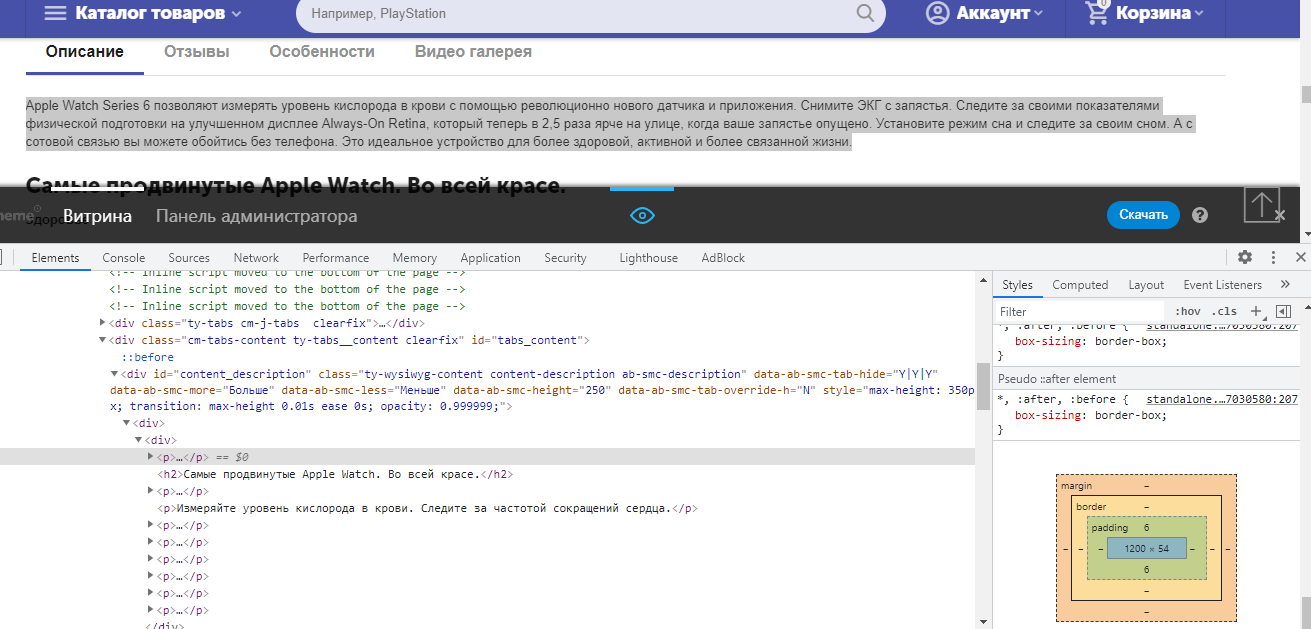
Task: Expand the Каталог товаров dropdown
Action: [x=236, y=14]
